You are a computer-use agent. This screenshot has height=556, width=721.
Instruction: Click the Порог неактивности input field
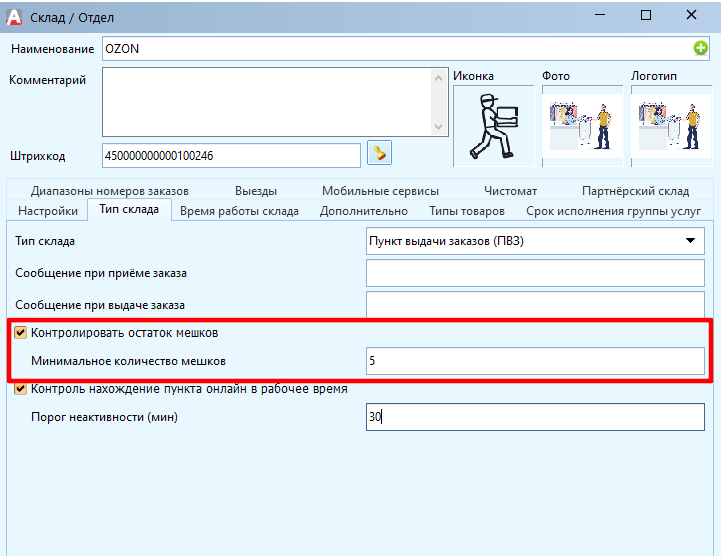click(535, 418)
